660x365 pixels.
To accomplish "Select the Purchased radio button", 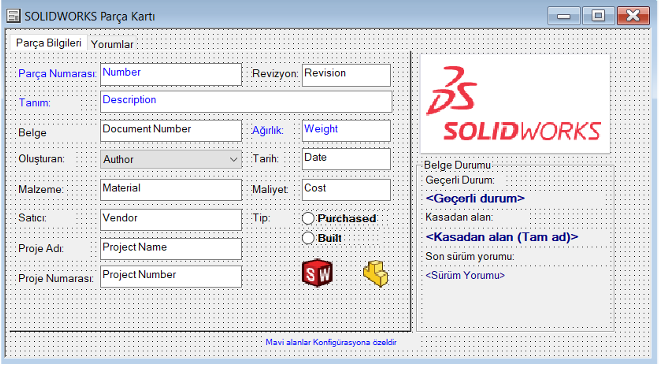I will point(308,218).
